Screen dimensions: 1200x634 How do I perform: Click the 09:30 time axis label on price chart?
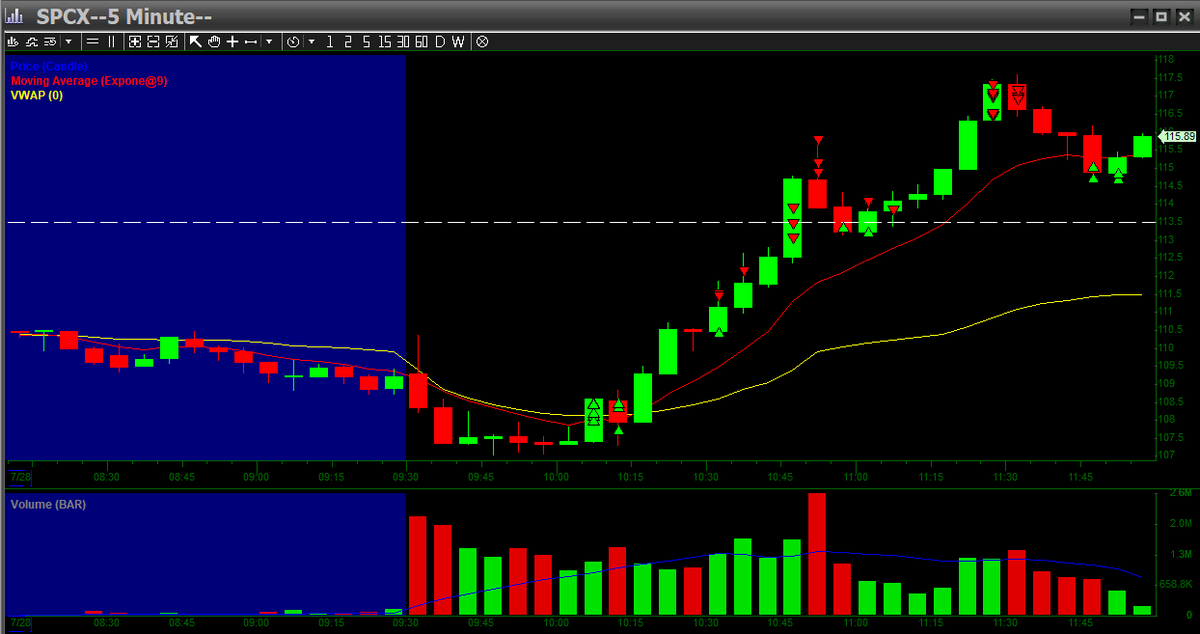[406, 477]
